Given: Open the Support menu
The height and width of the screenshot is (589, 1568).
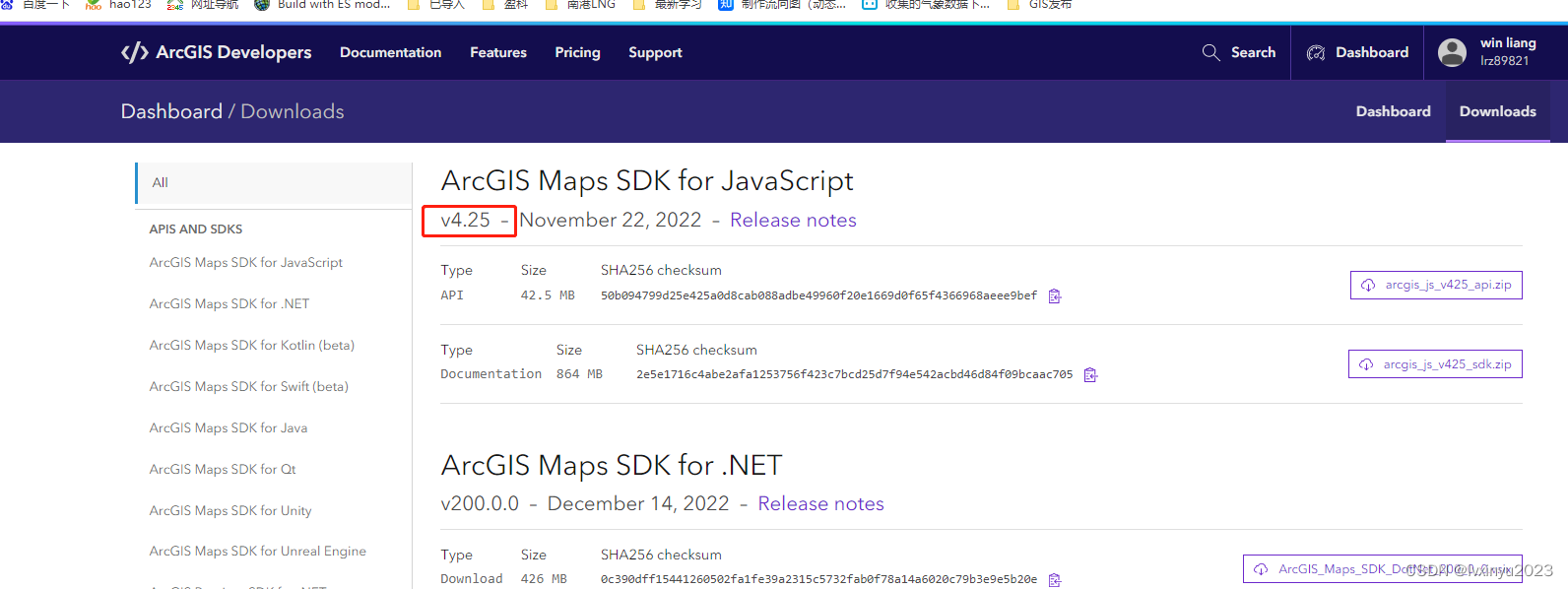Looking at the screenshot, I should (x=655, y=52).
